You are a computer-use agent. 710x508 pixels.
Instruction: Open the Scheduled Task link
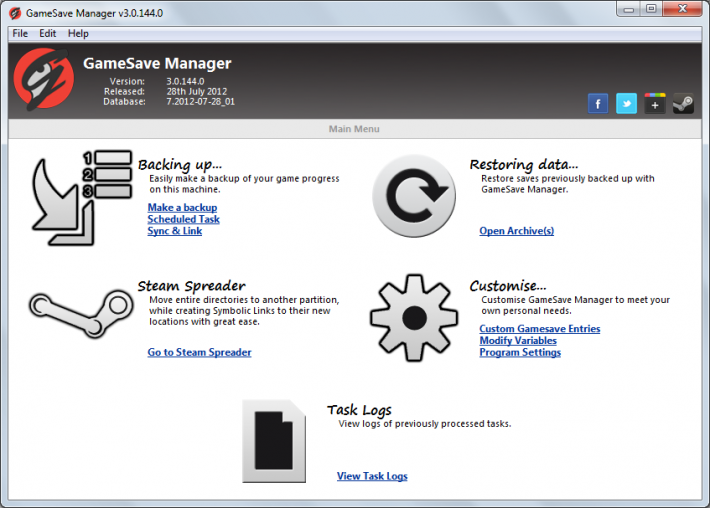coord(183,219)
